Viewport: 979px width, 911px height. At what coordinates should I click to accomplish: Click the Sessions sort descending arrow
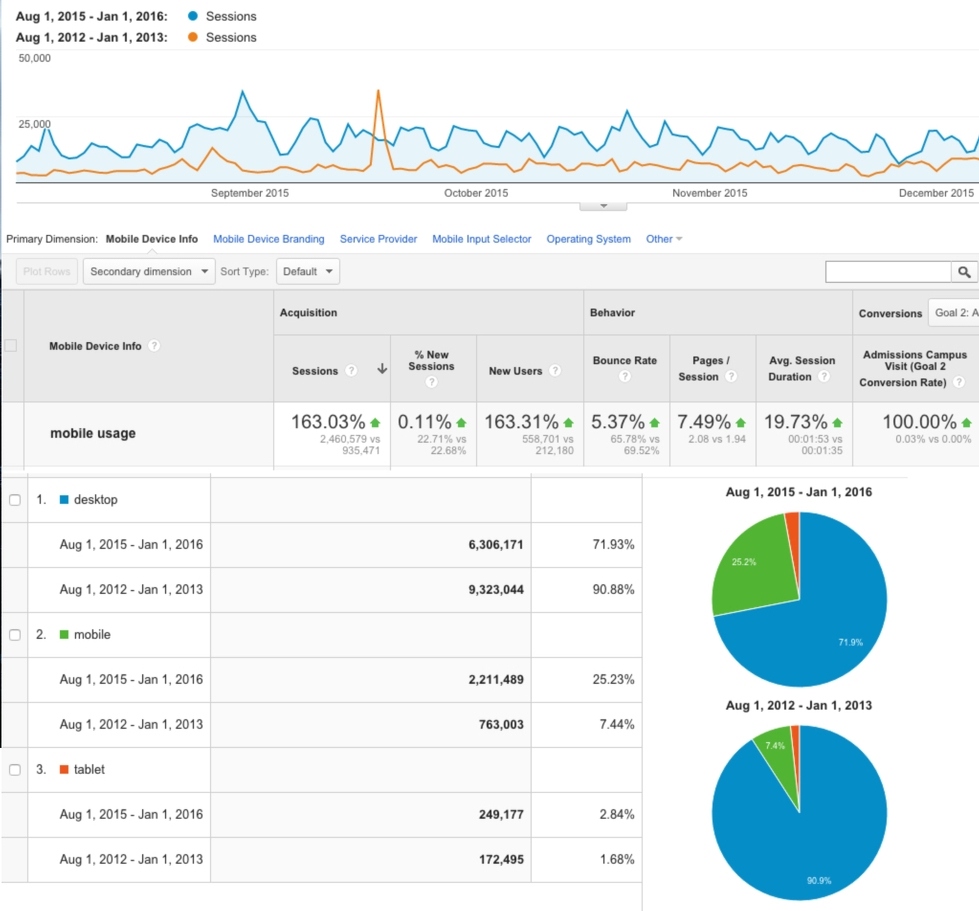[381, 370]
